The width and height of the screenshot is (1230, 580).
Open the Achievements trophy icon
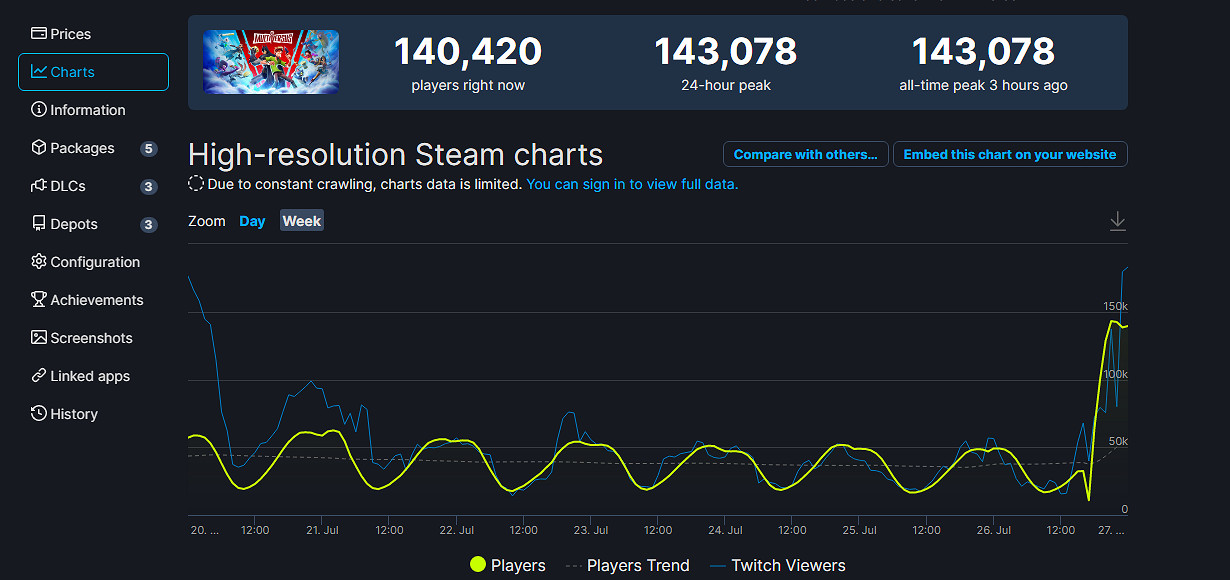click(39, 300)
